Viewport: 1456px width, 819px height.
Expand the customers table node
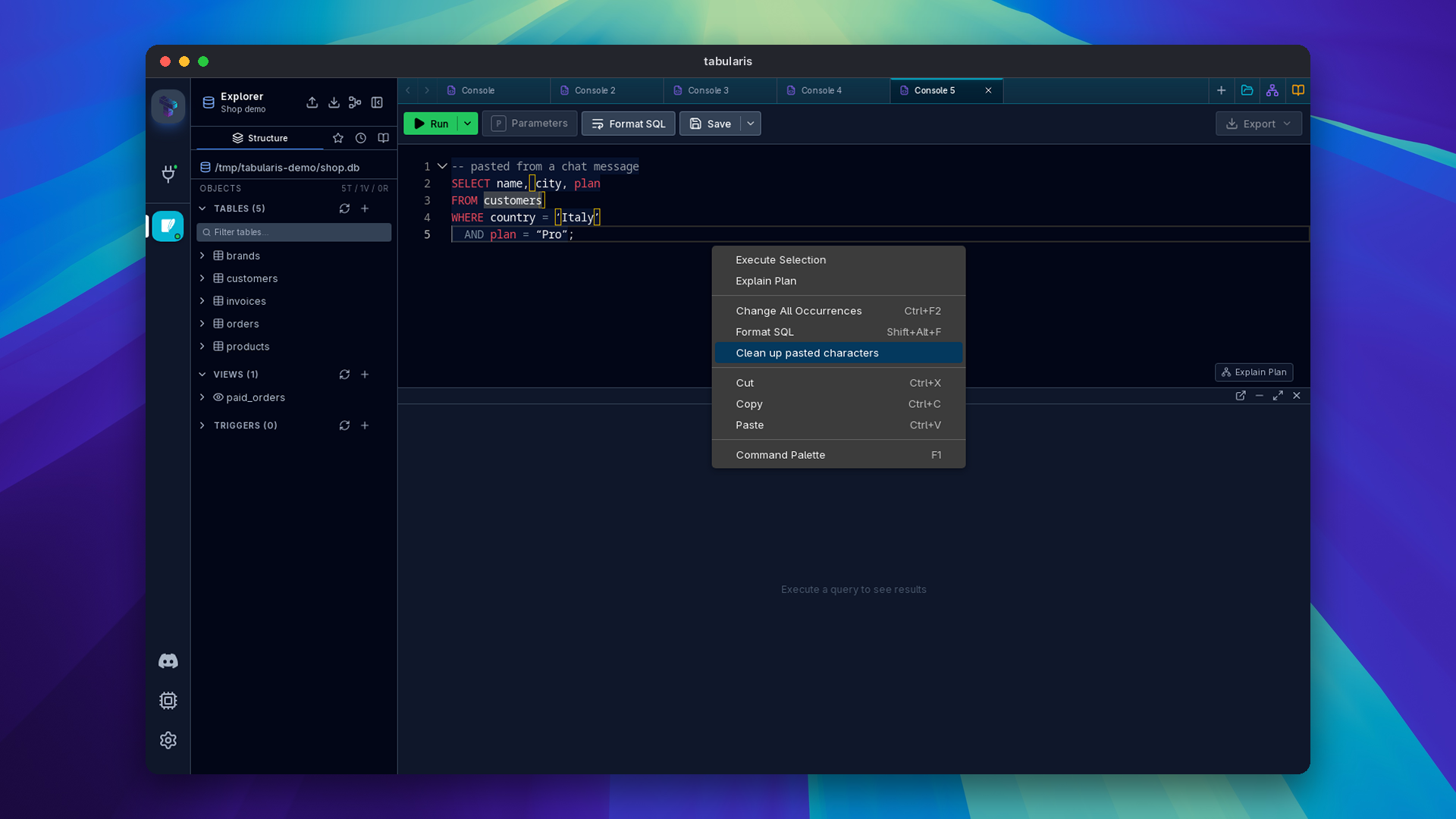pyautogui.click(x=202, y=278)
